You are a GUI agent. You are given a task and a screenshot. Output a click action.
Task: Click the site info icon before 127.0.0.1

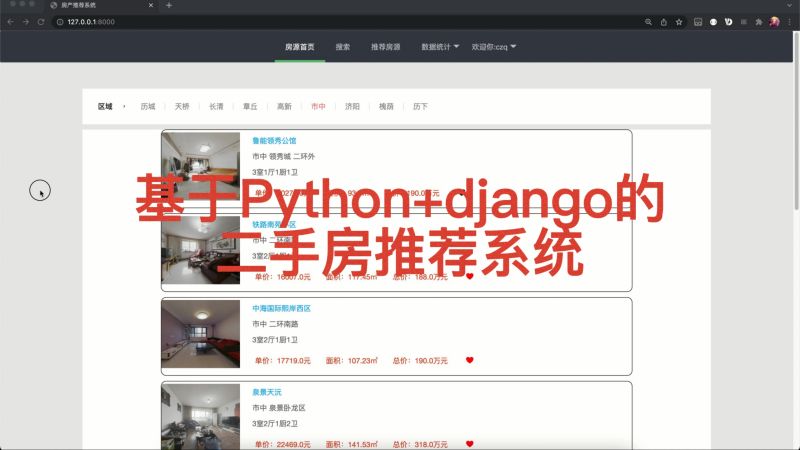pyautogui.click(x=60, y=22)
